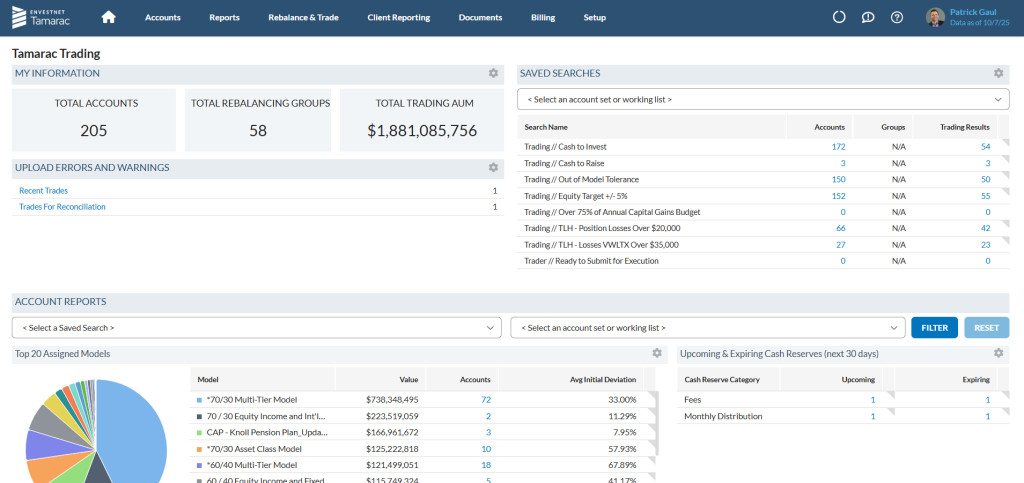Viewport: 1024px width, 483px height.
Task: Click the Total Accounts 205 tile
Action: point(94,120)
